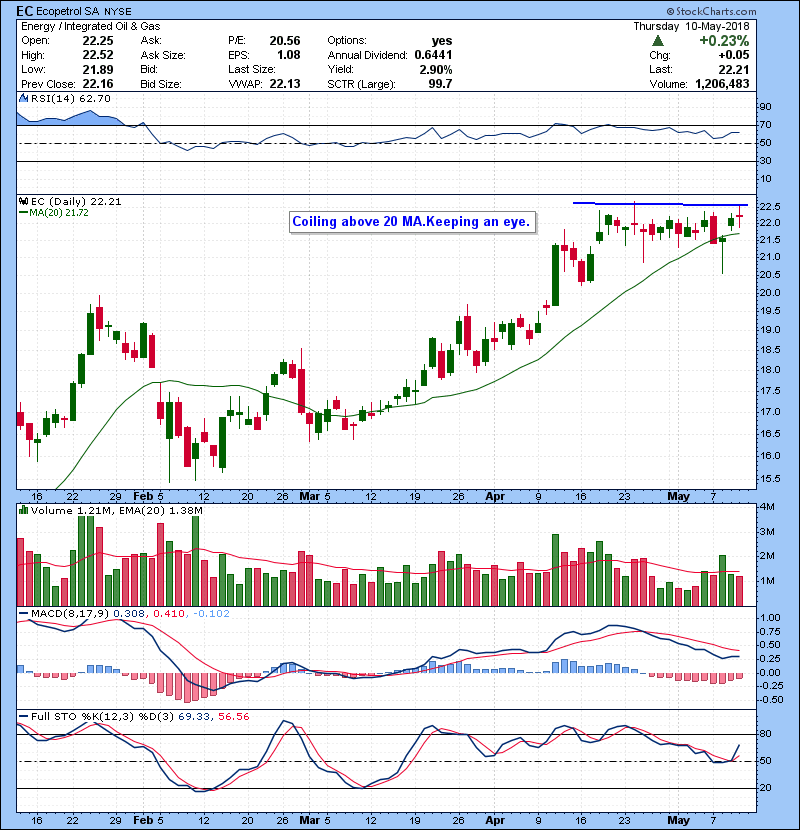Image resolution: width=800 pixels, height=830 pixels.
Task: Click the Ecopetrol SA company name
Action: pyautogui.click(x=67, y=11)
